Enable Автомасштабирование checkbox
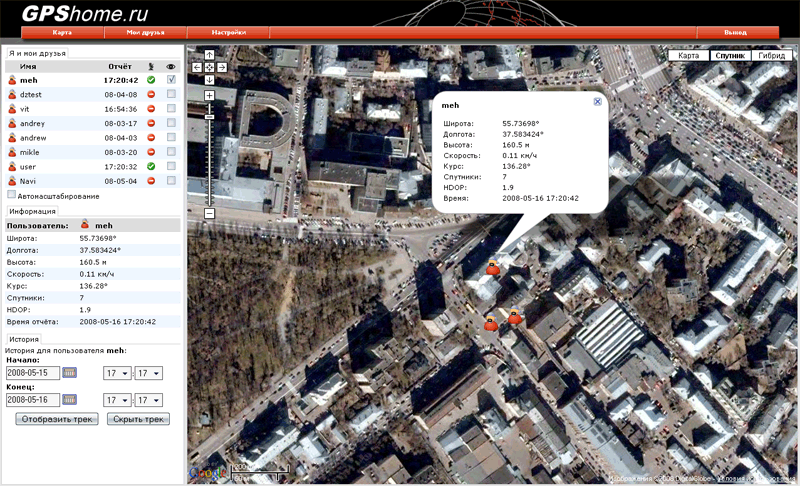This screenshot has width=800, height=486. click(x=11, y=195)
